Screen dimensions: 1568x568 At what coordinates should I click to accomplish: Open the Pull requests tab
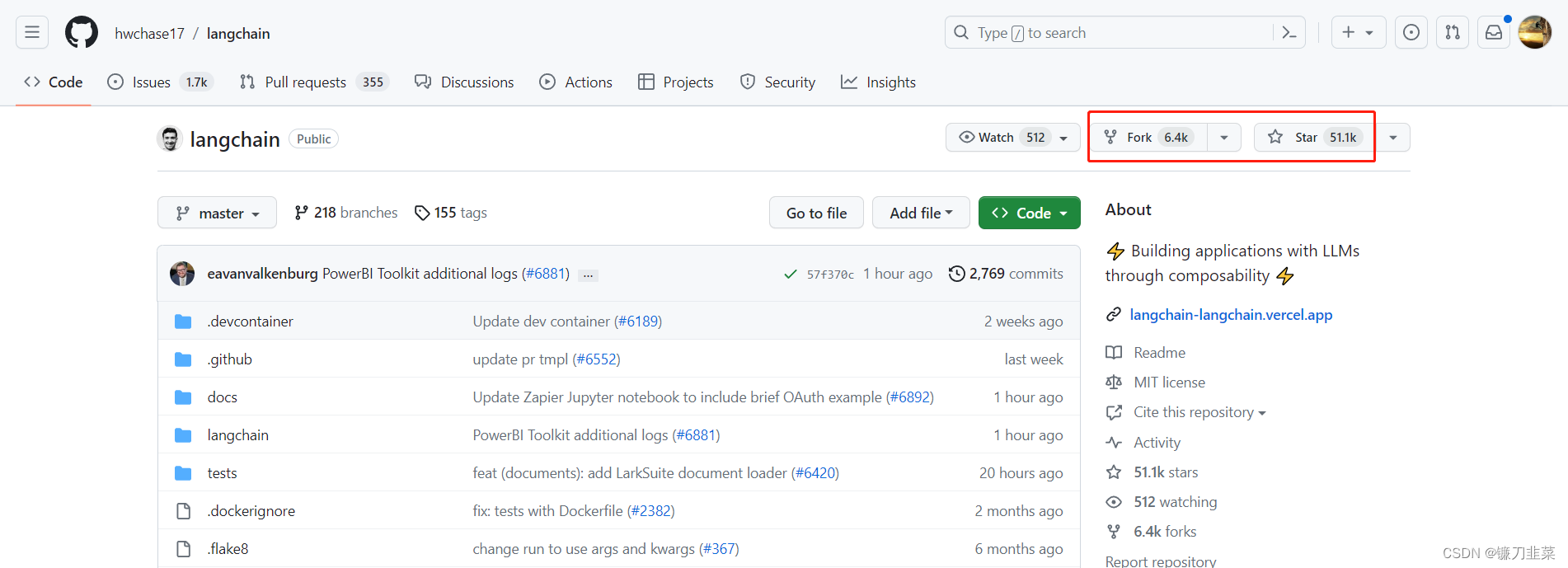coord(314,82)
